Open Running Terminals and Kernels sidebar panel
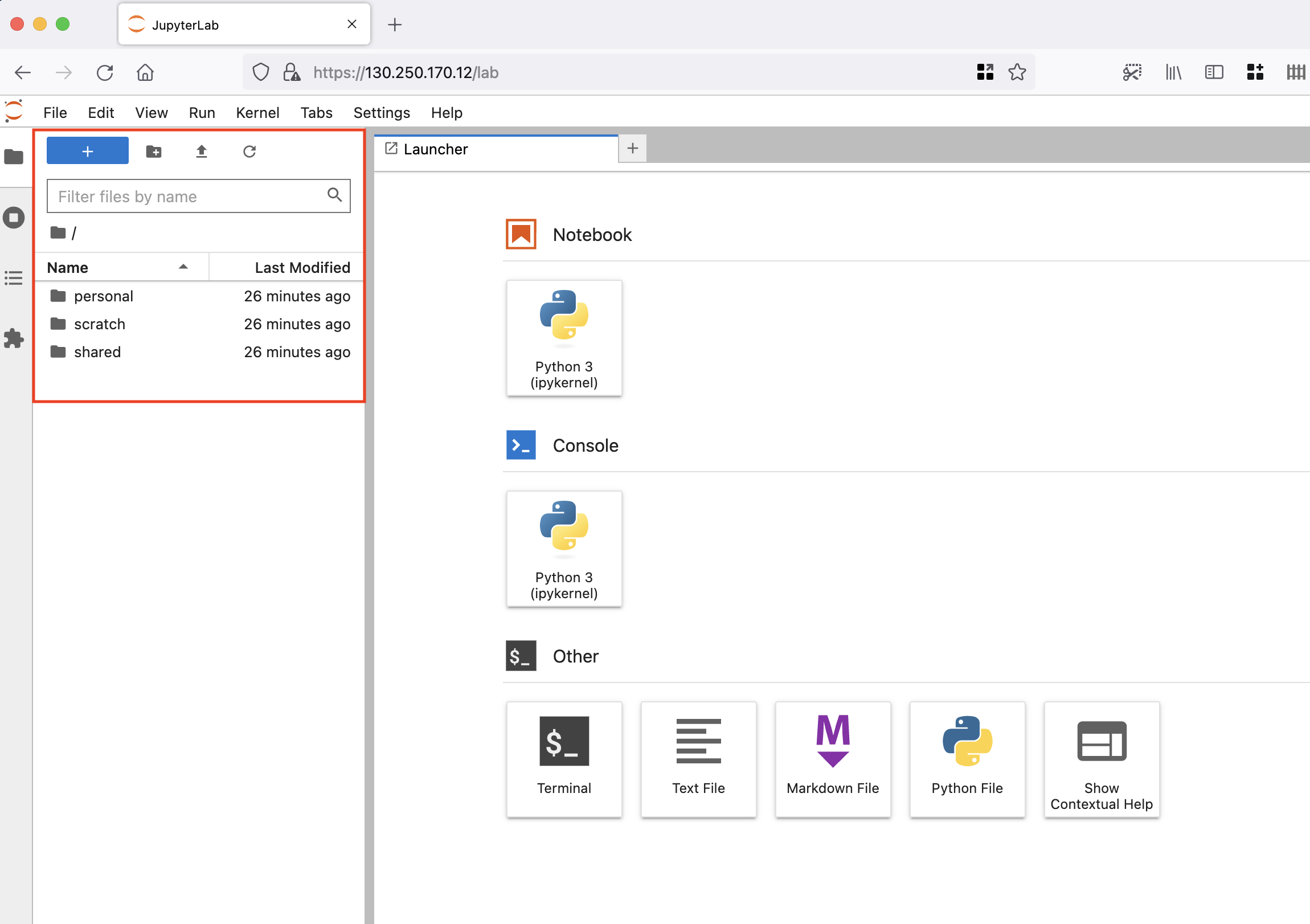This screenshot has width=1310, height=924. click(14, 218)
